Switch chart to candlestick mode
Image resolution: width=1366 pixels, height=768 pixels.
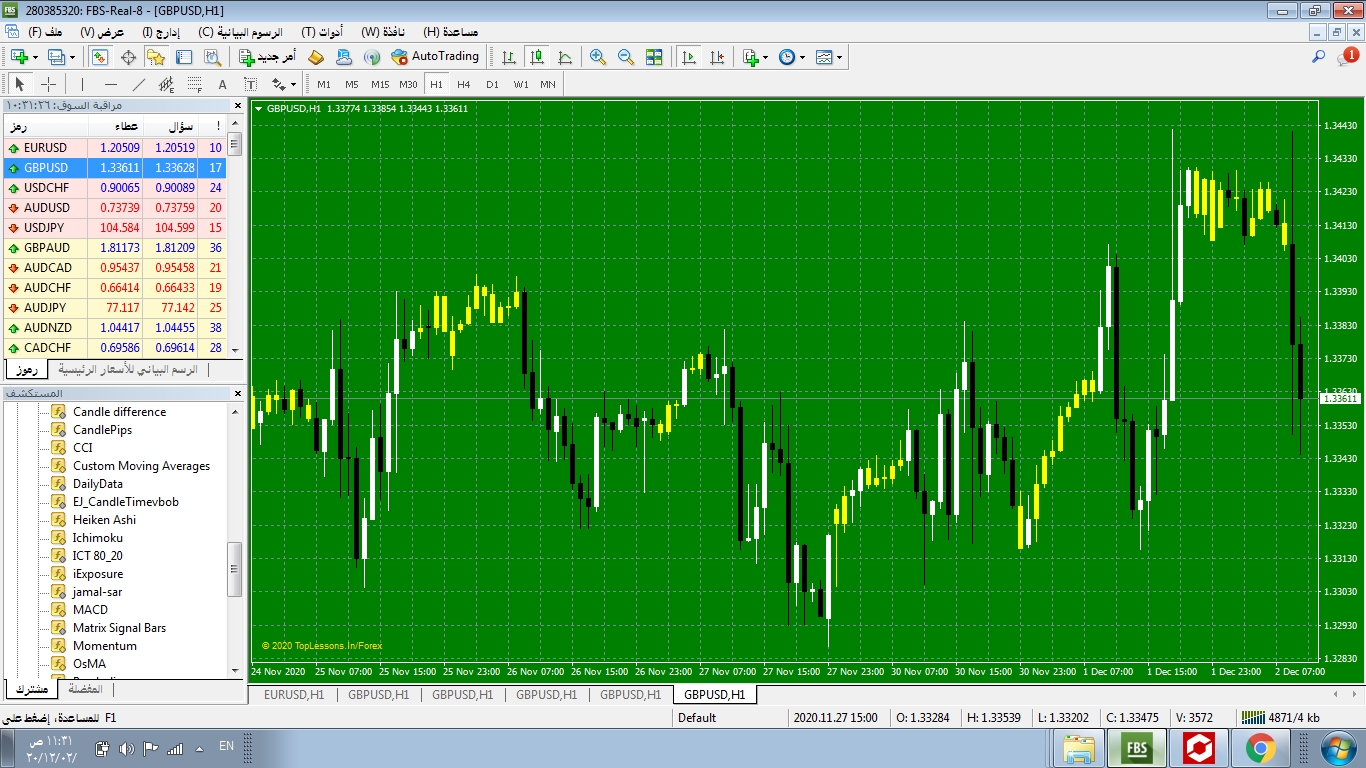click(x=537, y=57)
